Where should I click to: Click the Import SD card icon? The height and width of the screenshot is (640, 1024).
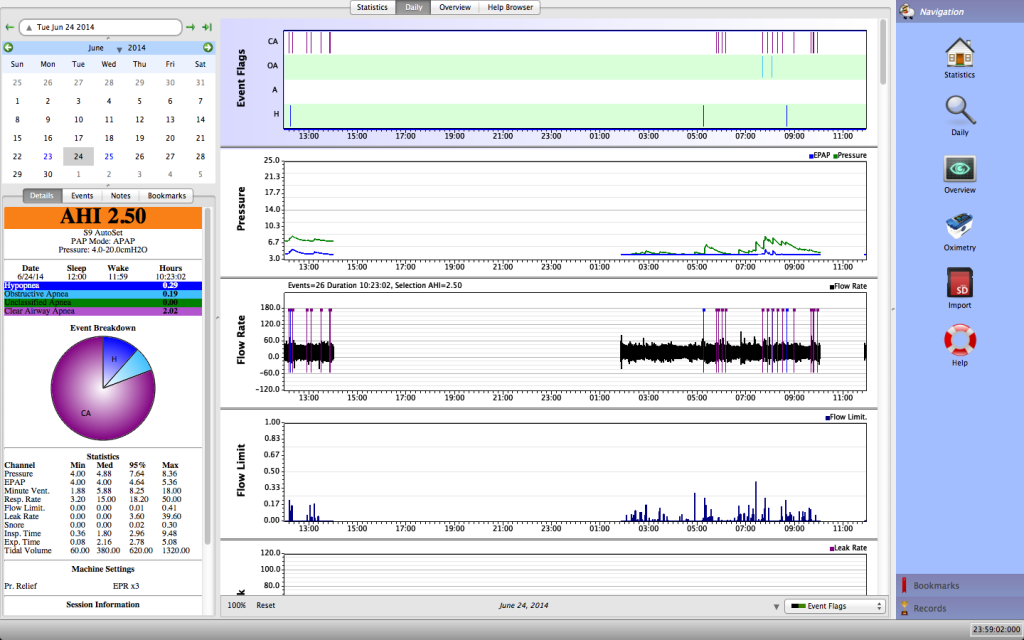click(959, 284)
